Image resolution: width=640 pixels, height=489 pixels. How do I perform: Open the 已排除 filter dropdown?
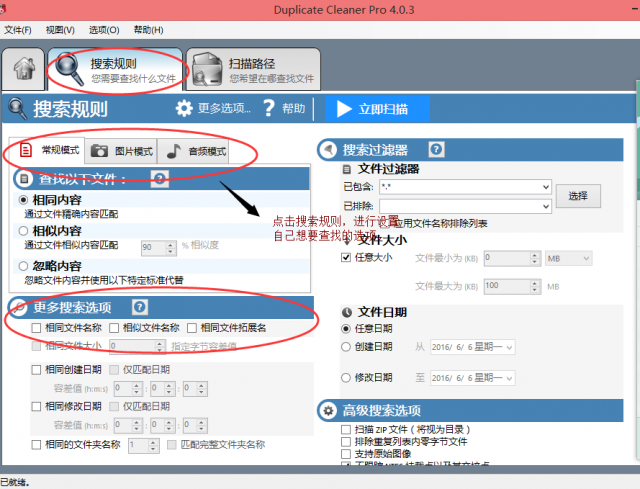click(x=546, y=206)
